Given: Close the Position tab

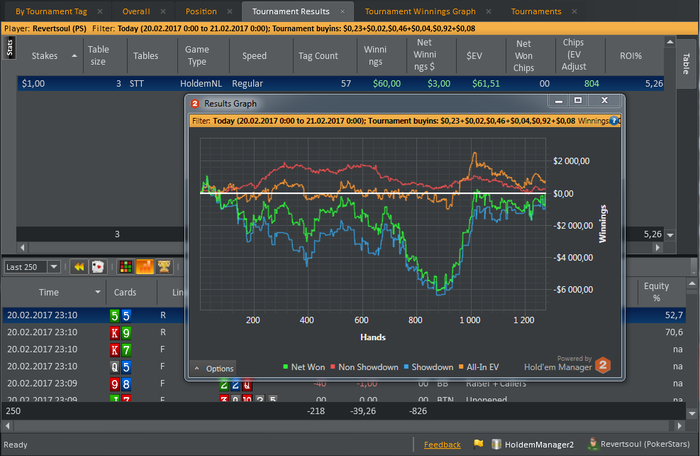Looking at the screenshot, I should click(x=229, y=12).
